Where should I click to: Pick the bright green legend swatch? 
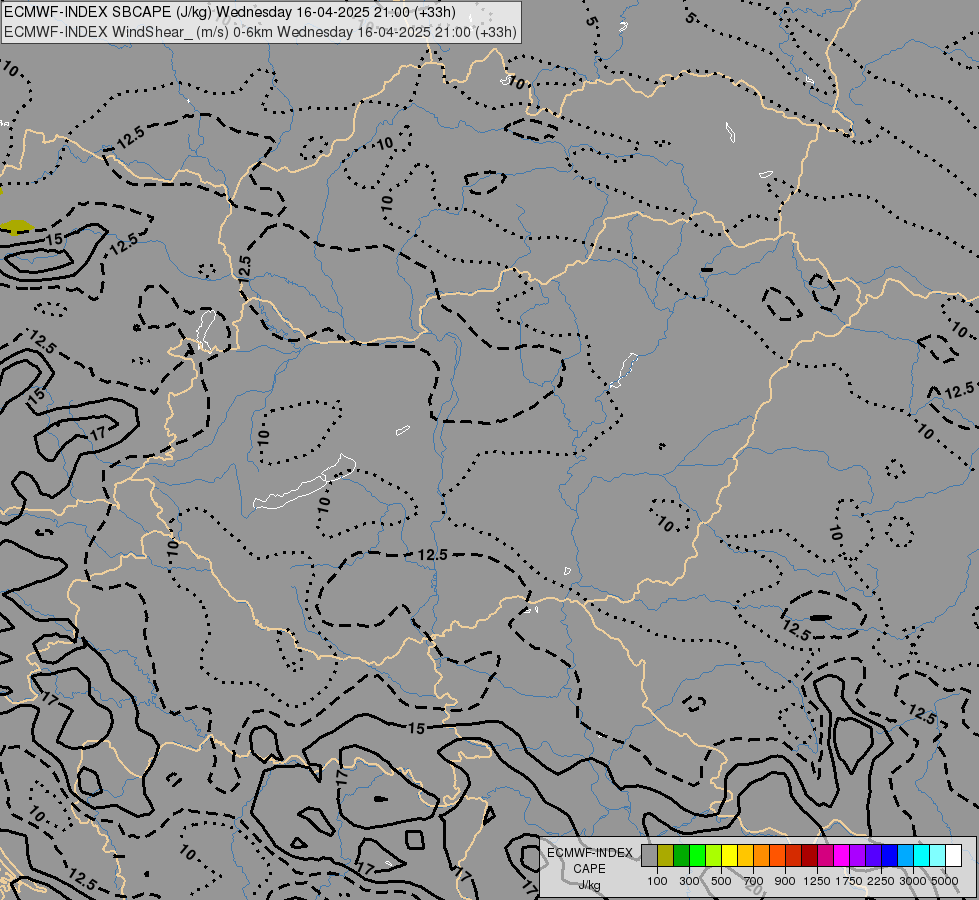[x=697, y=856]
